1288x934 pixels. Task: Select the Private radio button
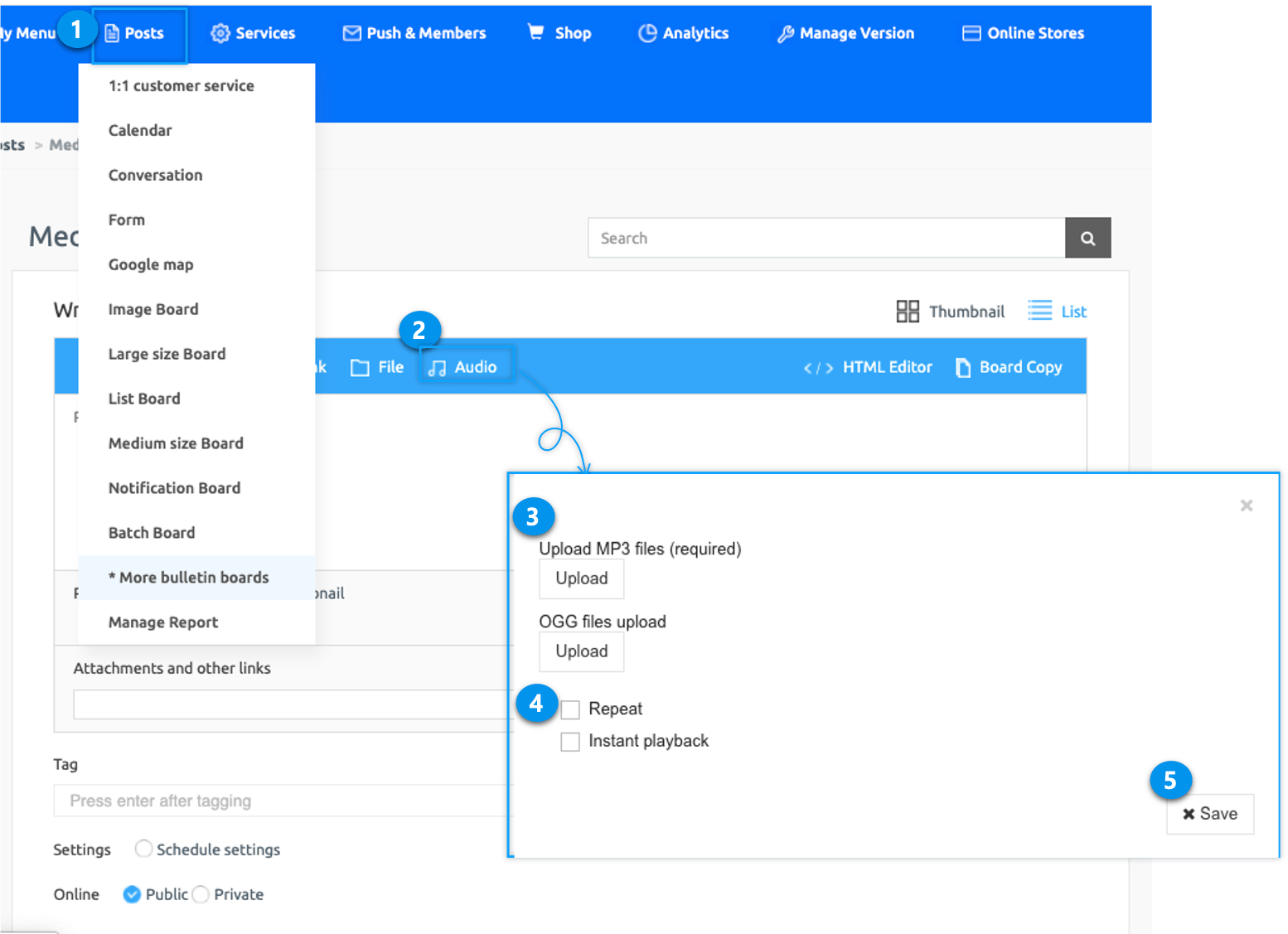pos(201,895)
